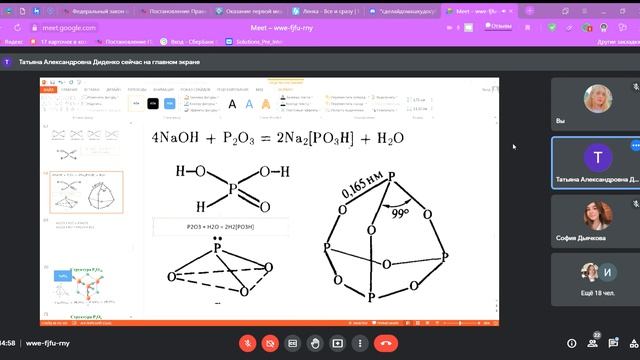This screenshot has height=360, width=640.
Task: Switch to 'Оказание первой мо...' browser tab
Action: point(250,11)
